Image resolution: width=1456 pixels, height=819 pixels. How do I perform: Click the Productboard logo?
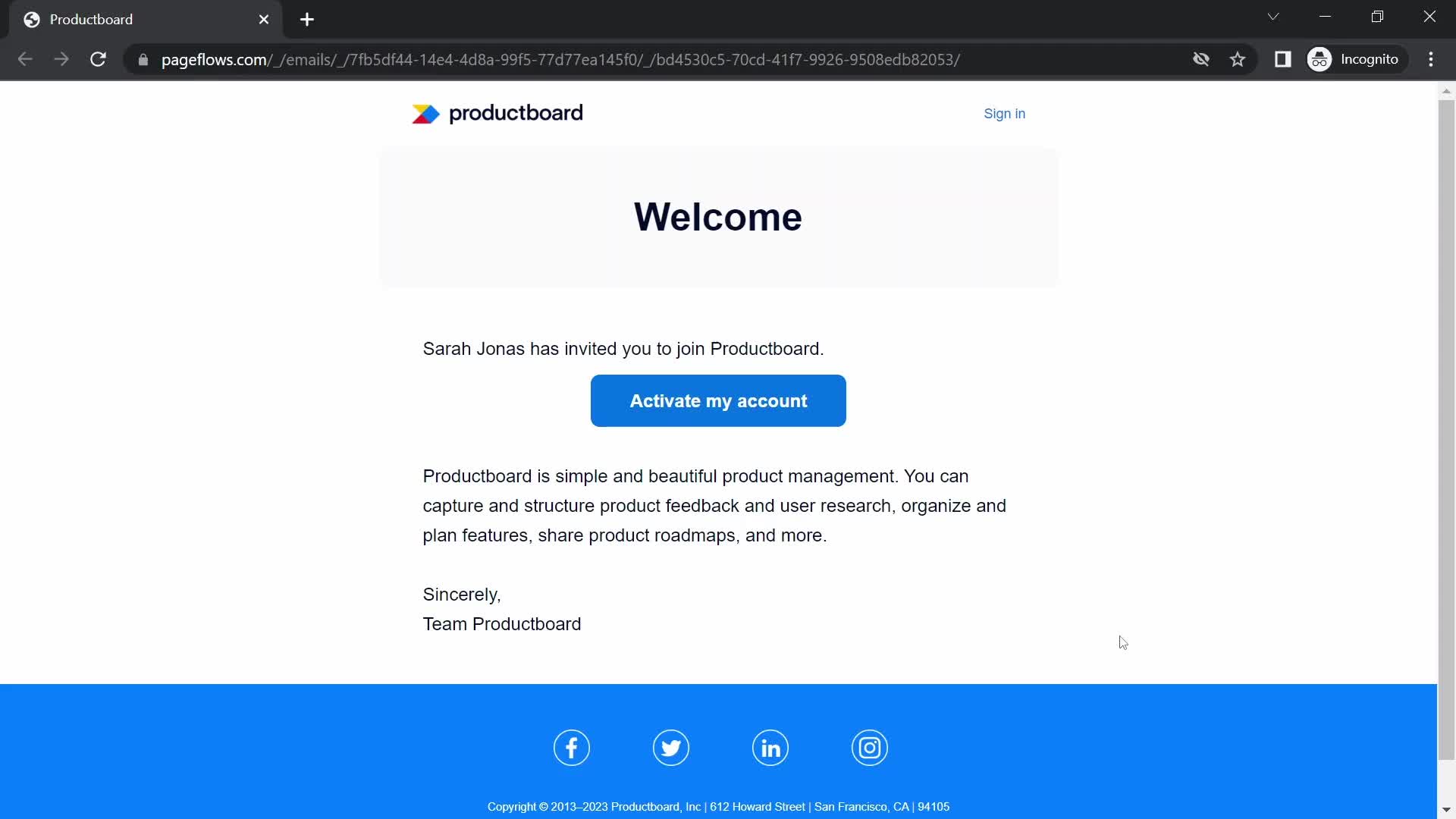pos(497,114)
